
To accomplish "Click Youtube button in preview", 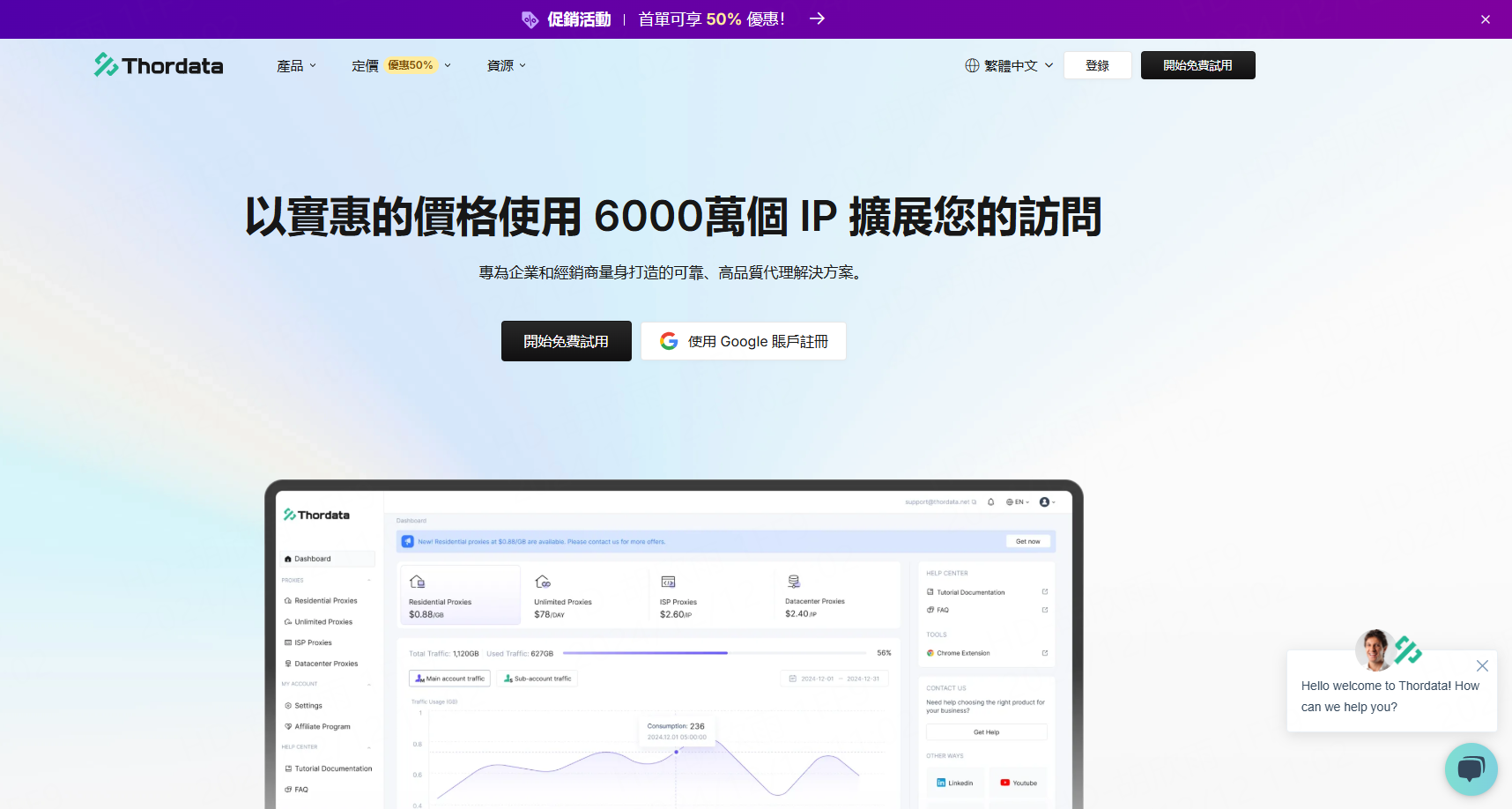I will [x=1019, y=783].
